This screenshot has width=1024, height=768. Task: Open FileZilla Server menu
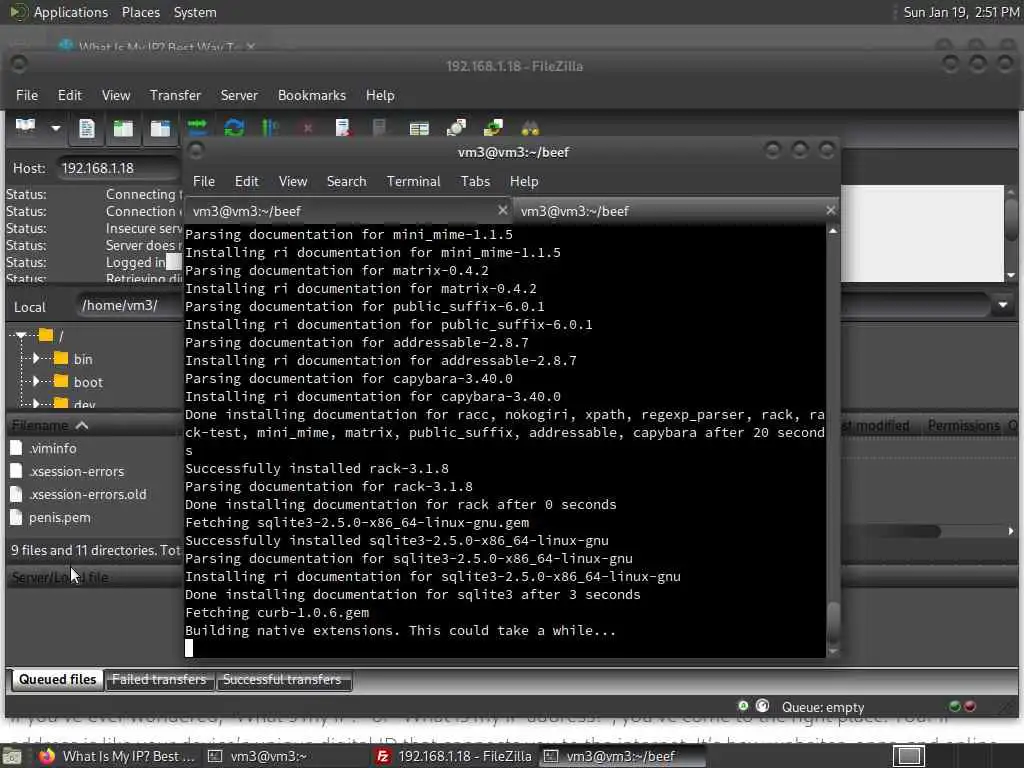(x=239, y=95)
